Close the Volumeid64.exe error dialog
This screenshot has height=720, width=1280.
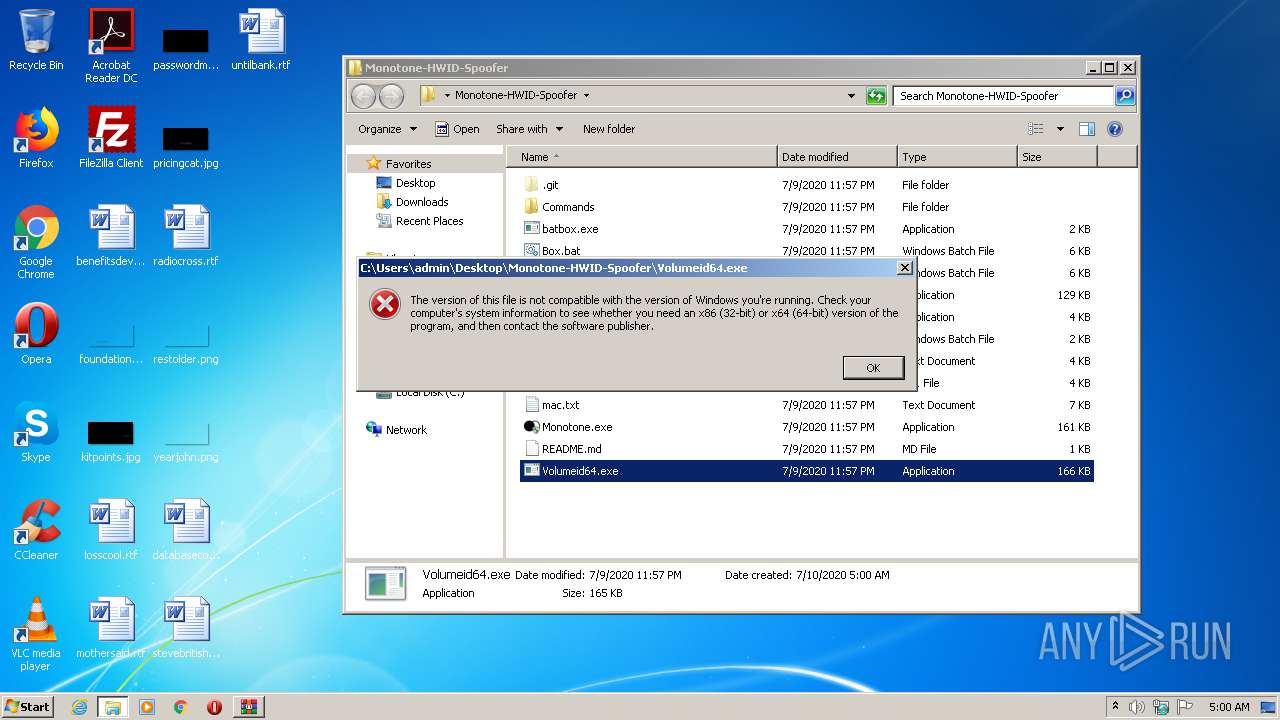point(904,268)
